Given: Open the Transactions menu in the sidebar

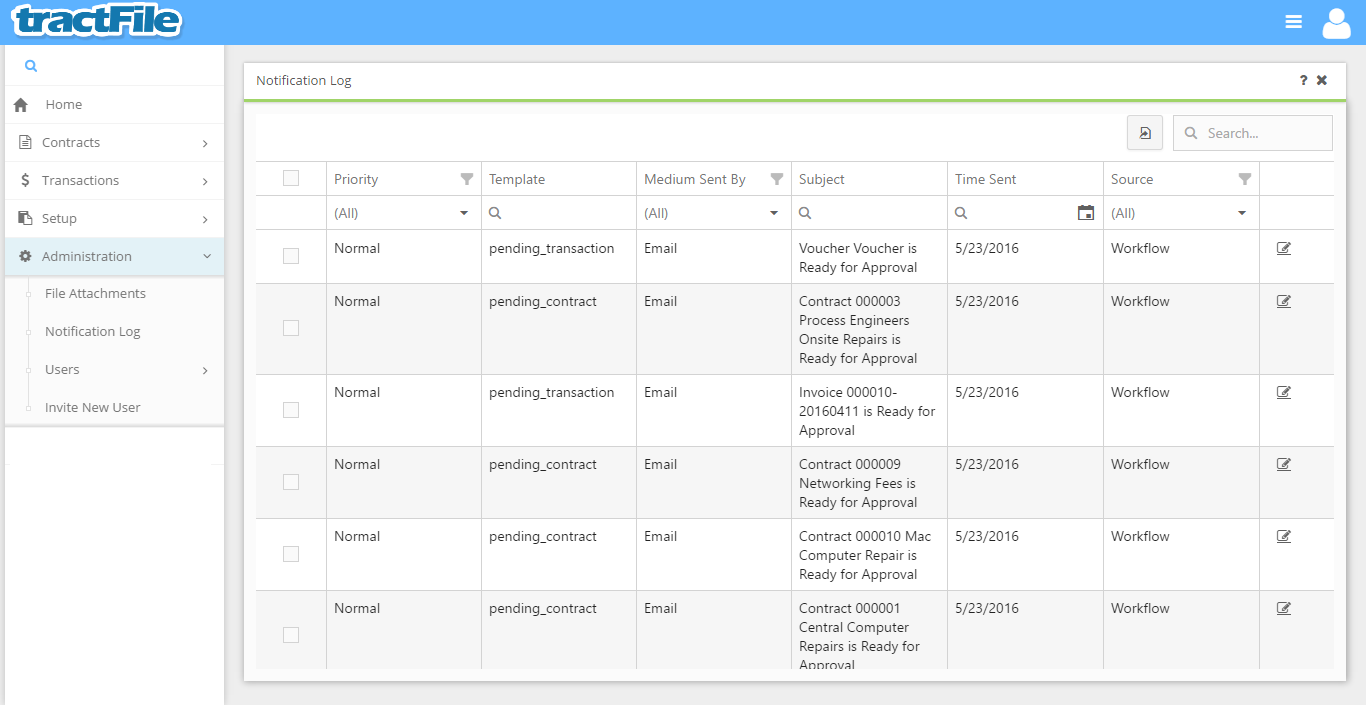Looking at the screenshot, I should point(112,181).
